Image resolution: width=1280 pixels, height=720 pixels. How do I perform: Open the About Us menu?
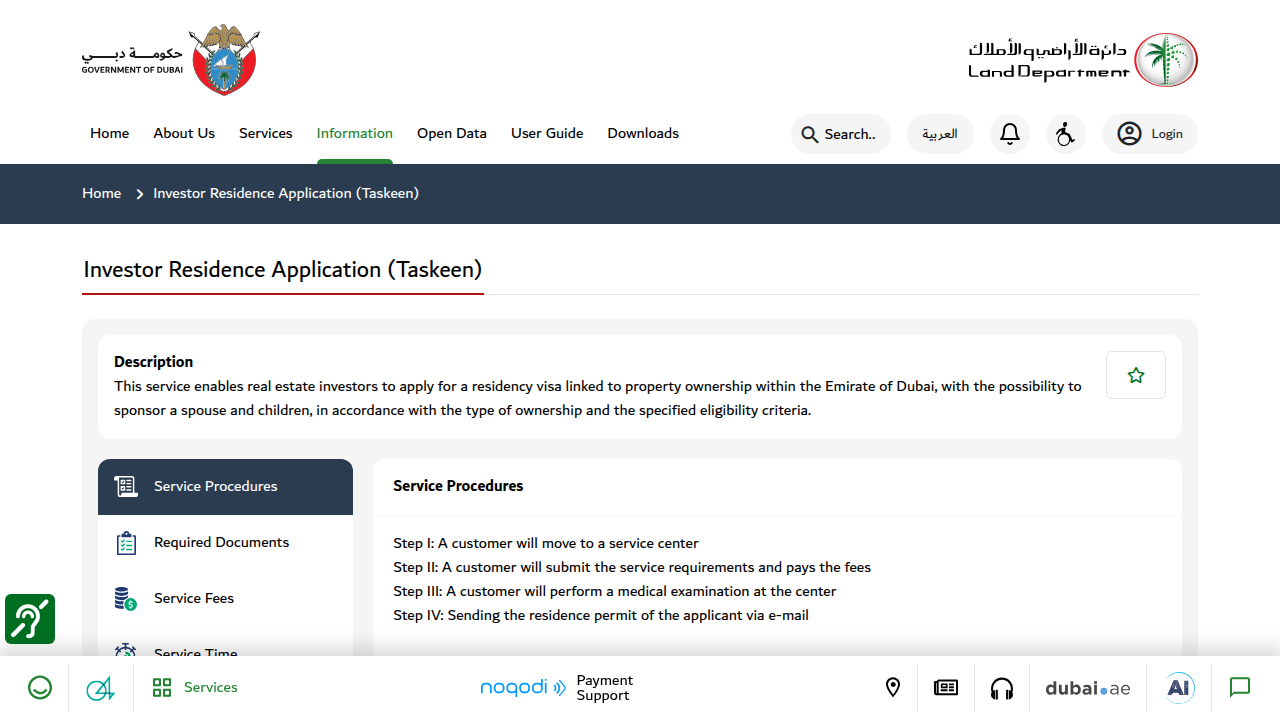[184, 133]
